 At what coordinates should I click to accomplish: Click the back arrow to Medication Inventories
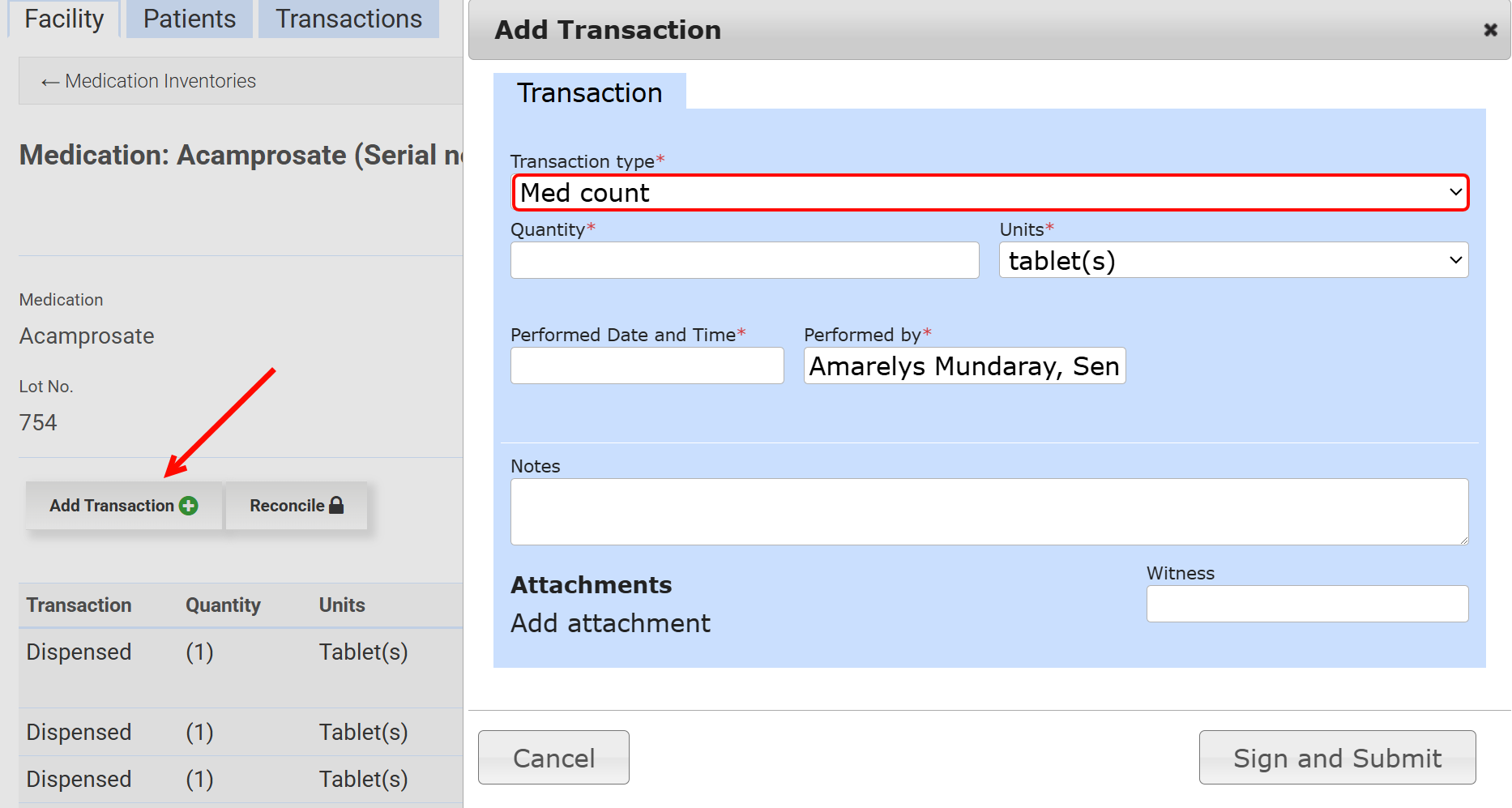coord(50,82)
